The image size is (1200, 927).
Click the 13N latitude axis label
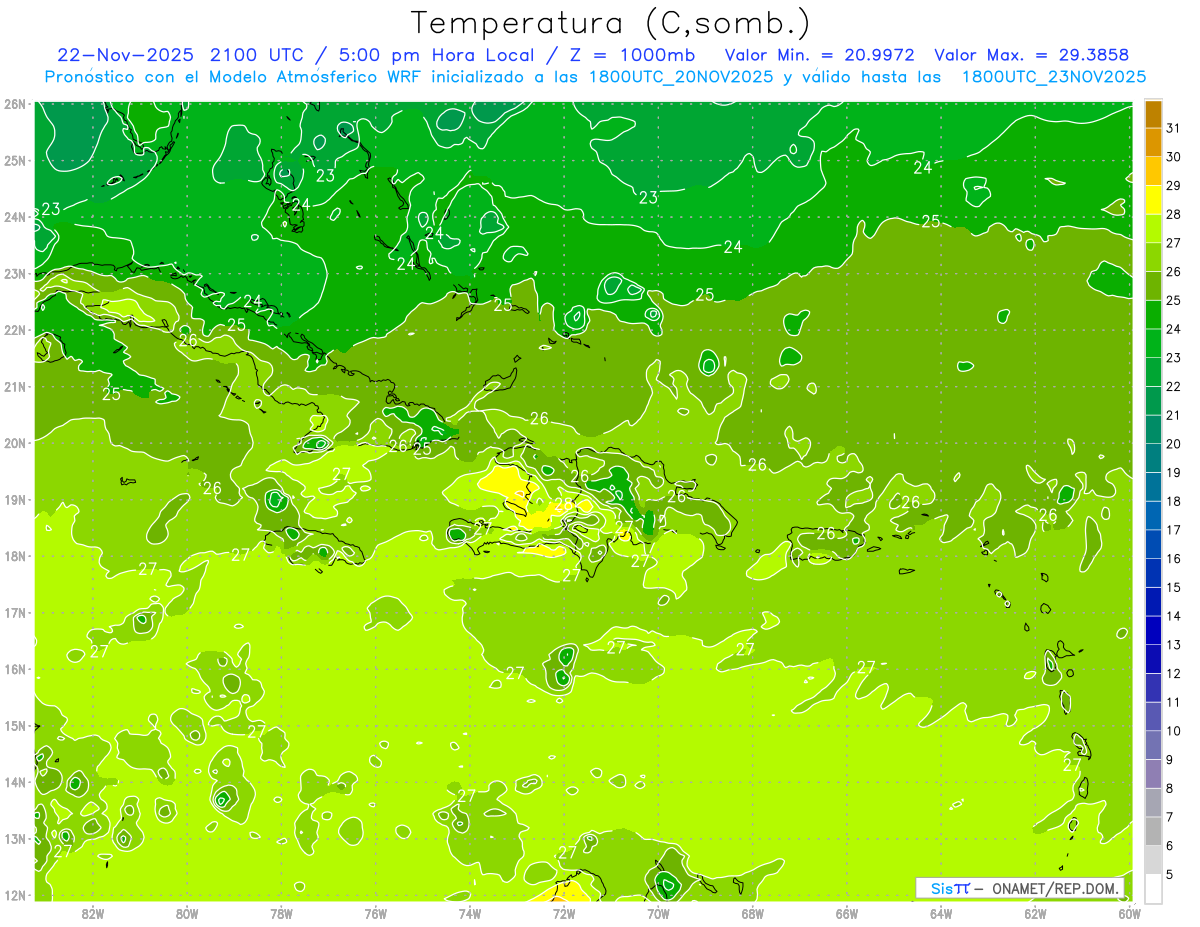[x=14, y=838]
